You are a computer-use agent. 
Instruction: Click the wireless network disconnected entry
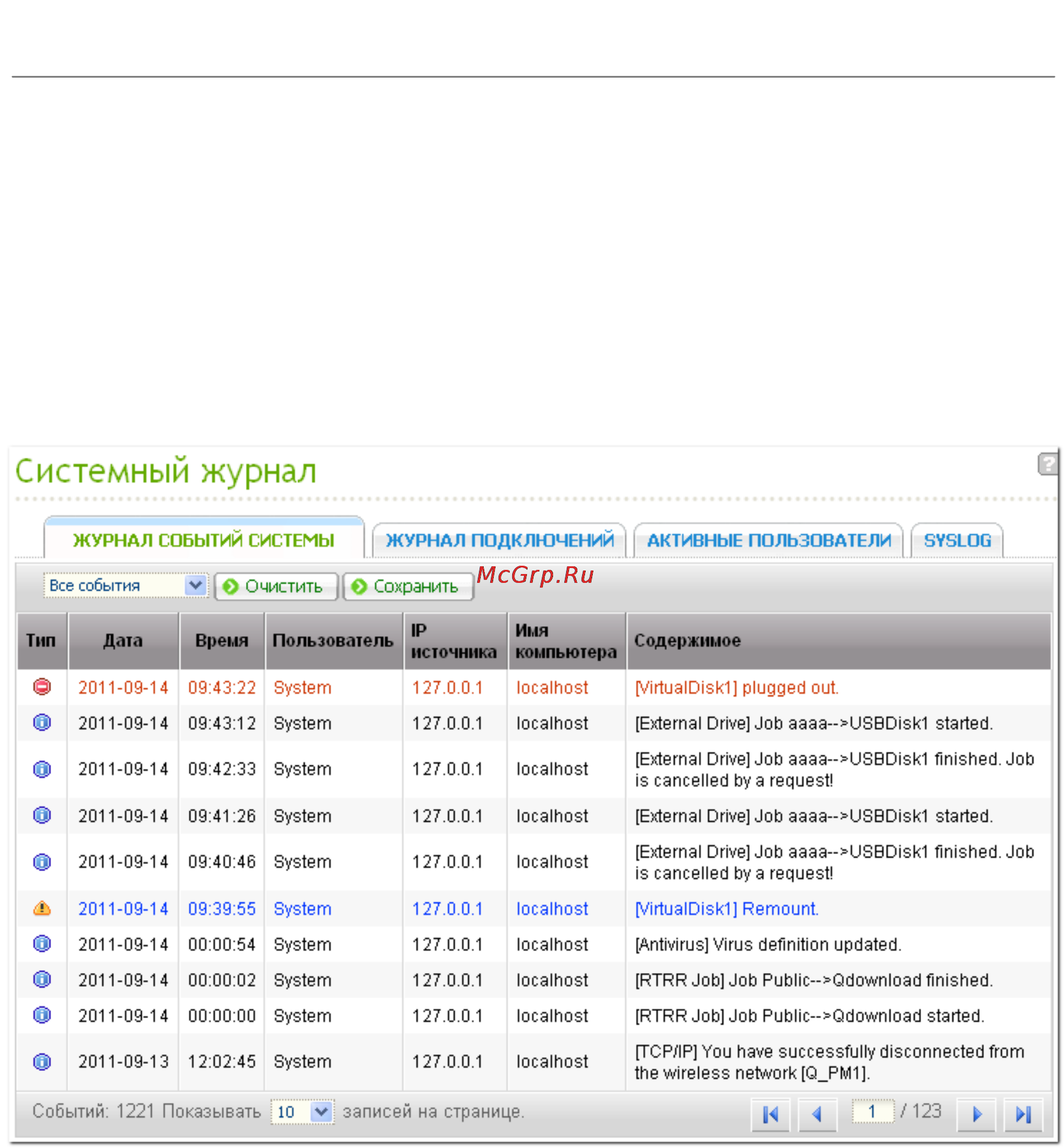point(829,1062)
